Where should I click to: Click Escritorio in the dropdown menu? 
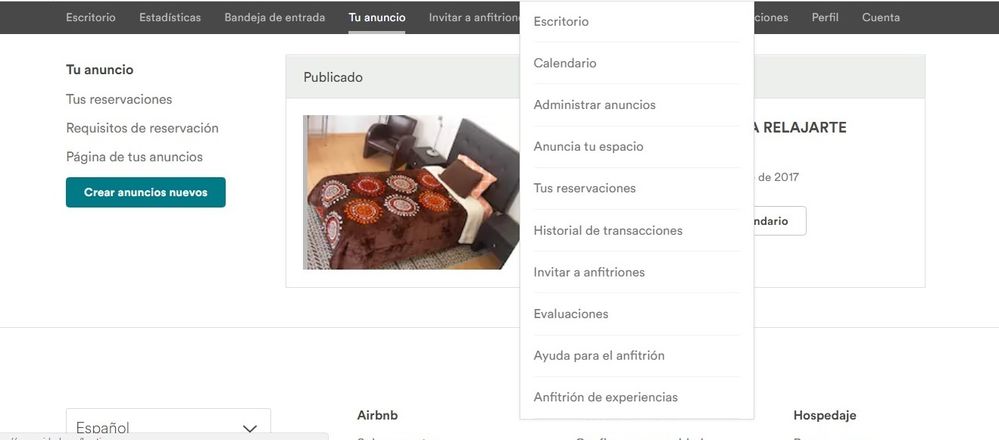(x=561, y=22)
